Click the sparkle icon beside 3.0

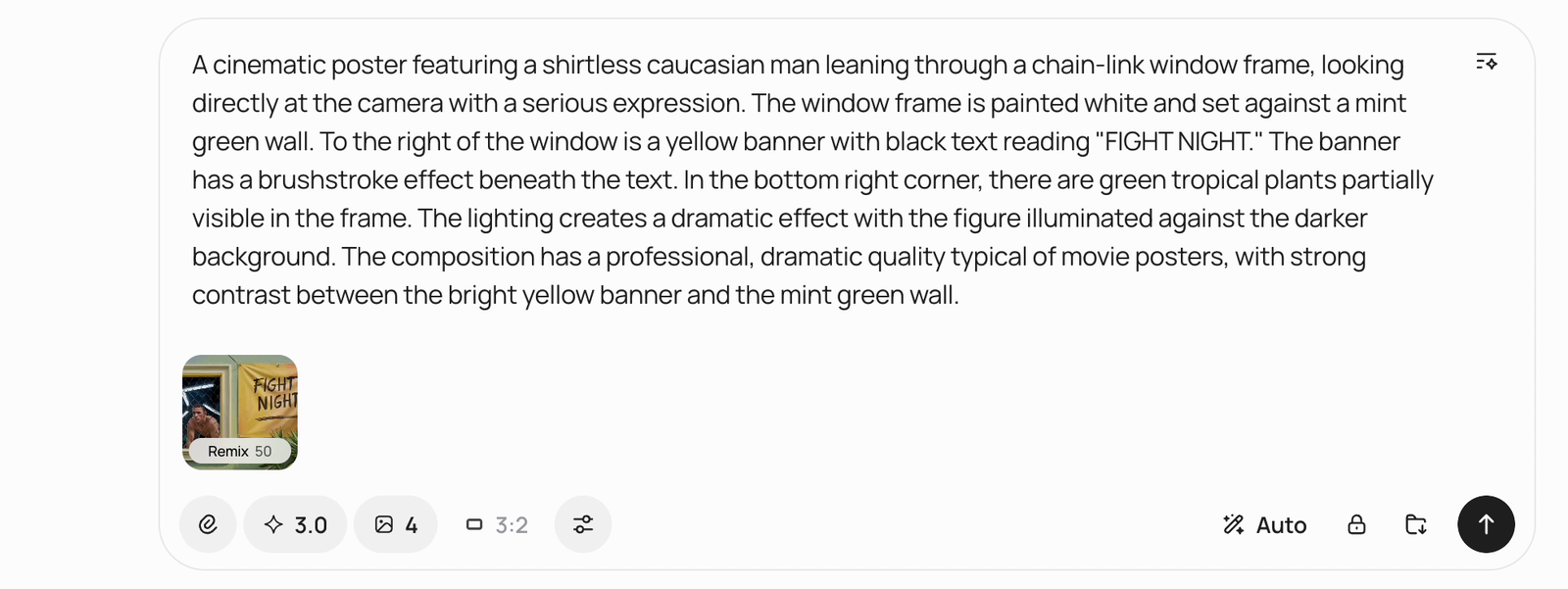(273, 524)
